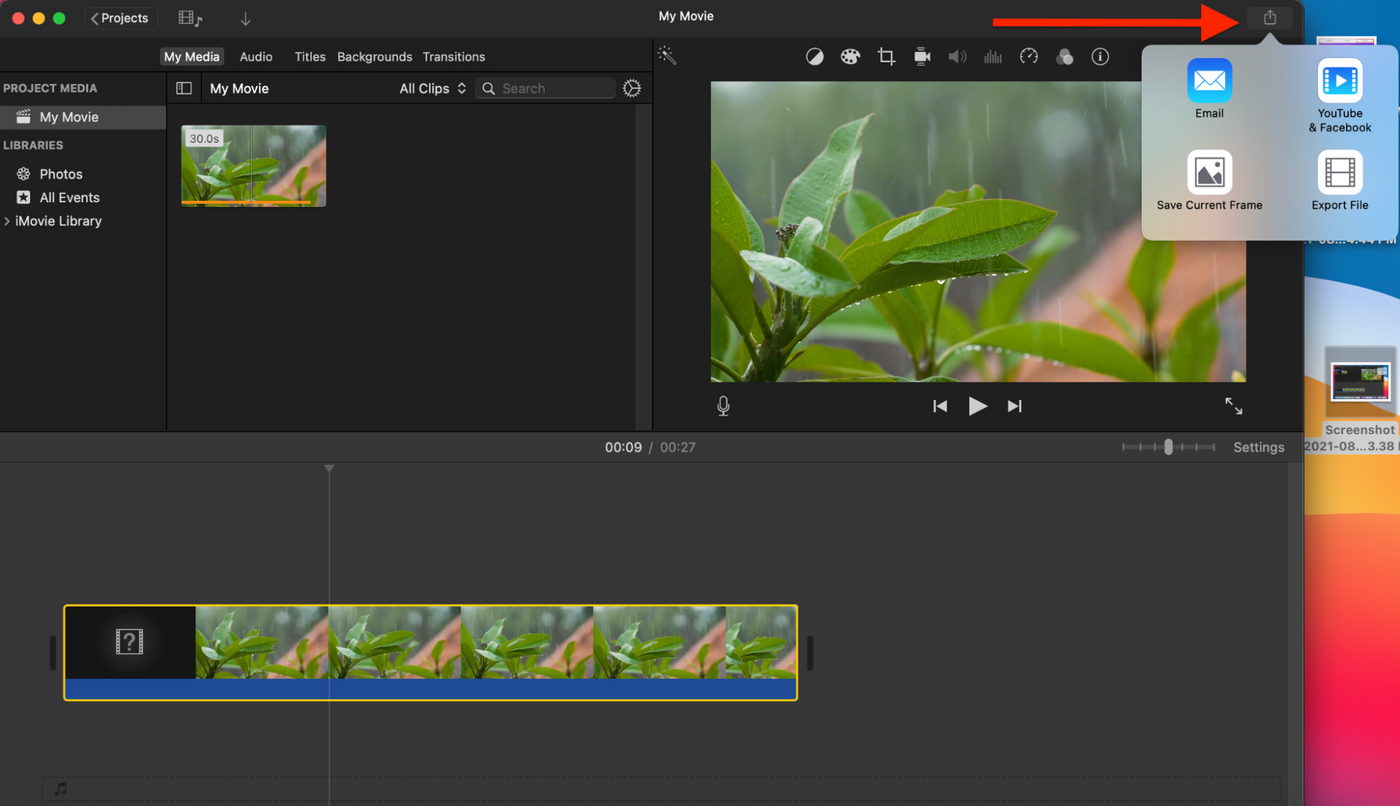This screenshot has width=1400, height=806.
Task: Open clip Speed controls with the speedometer icon
Action: pyautogui.click(x=1029, y=56)
